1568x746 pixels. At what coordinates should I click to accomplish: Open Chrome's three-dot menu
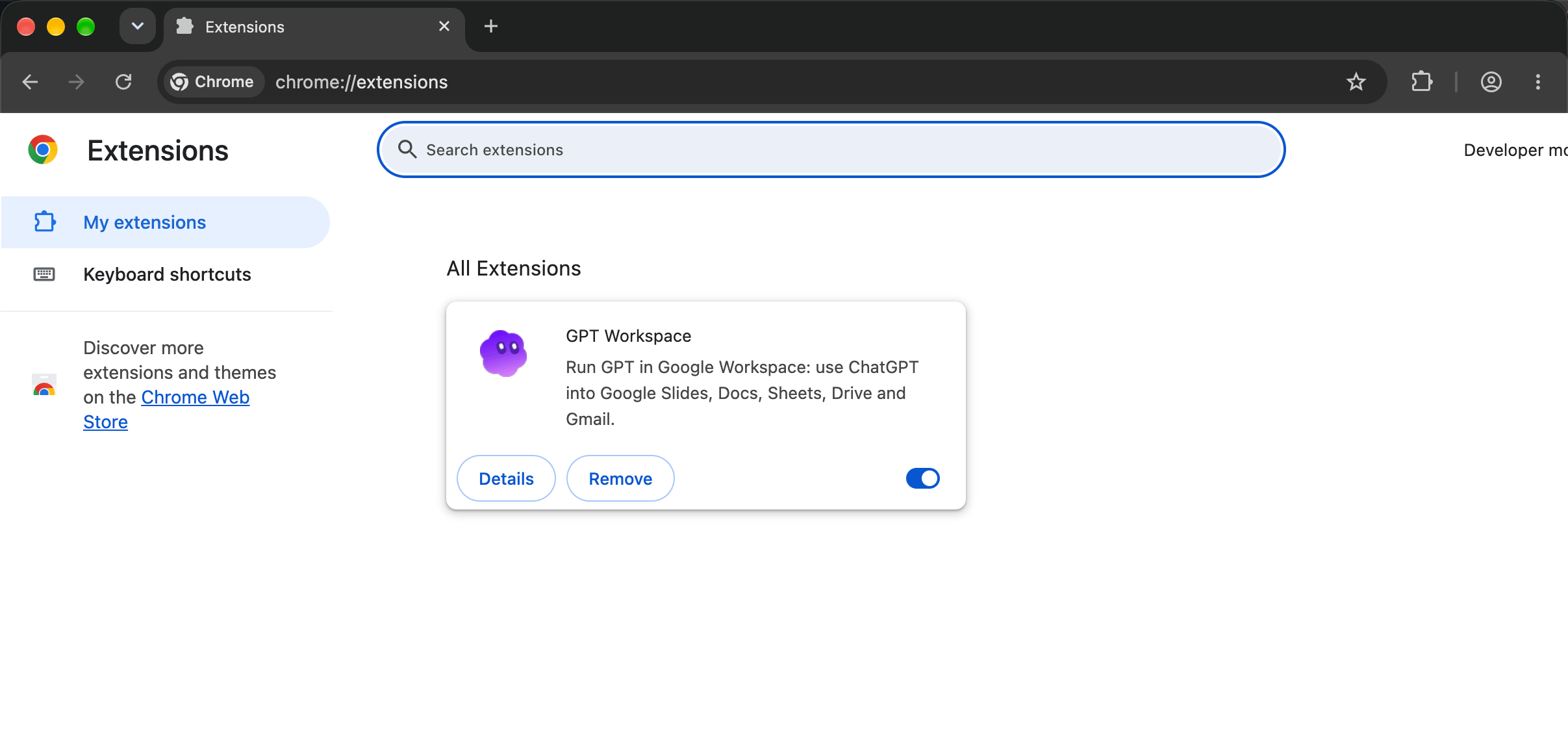point(1537,82)
